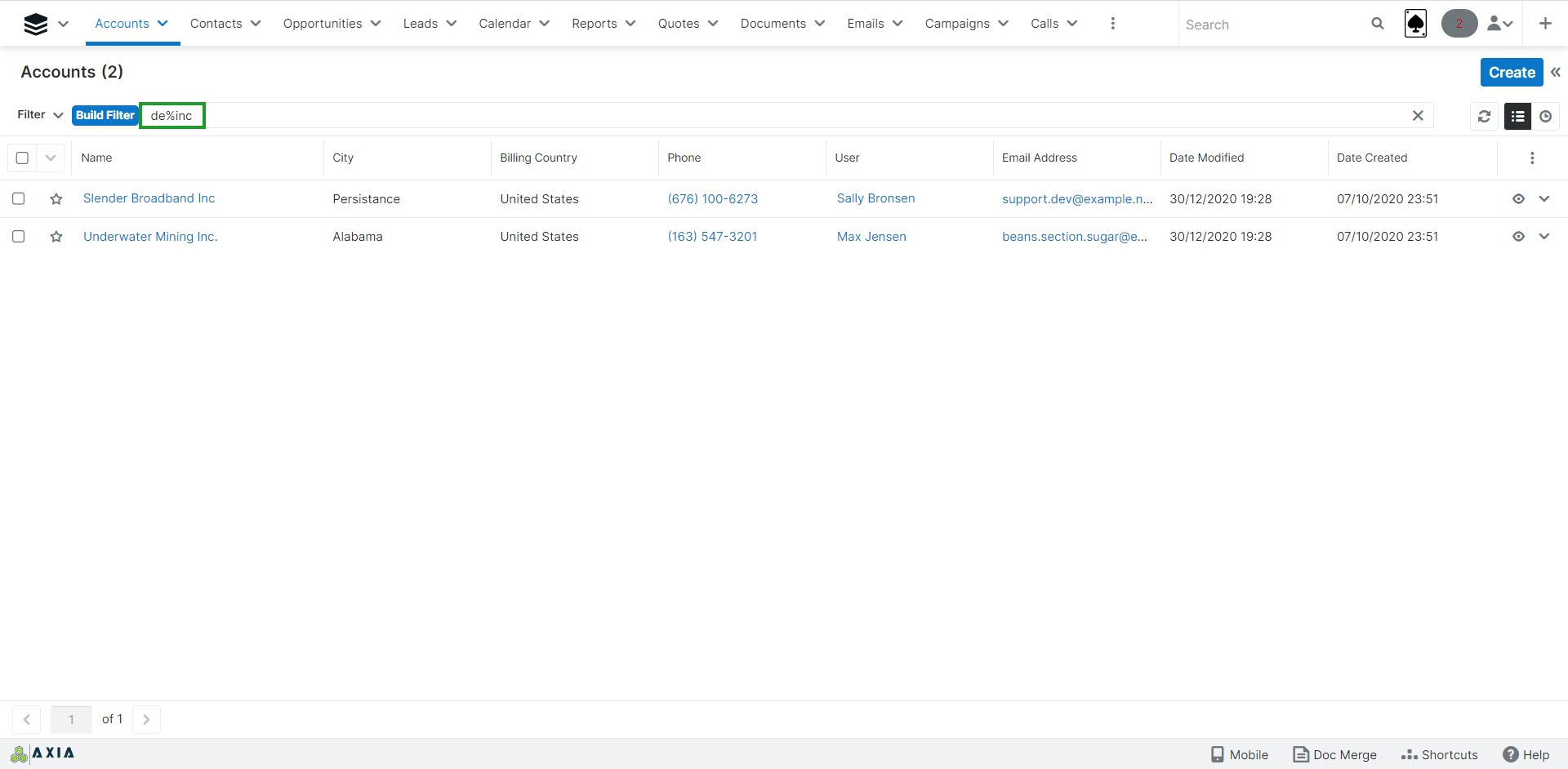
Task: Expand the Contacts module dropdown arrow
Action: (x=256, y=24)
